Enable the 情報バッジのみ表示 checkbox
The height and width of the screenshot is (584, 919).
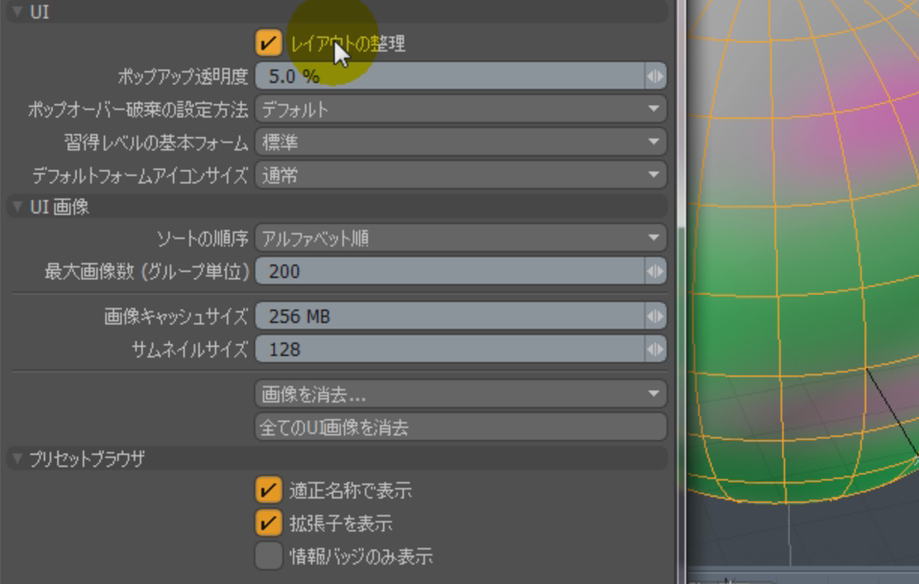268,556
